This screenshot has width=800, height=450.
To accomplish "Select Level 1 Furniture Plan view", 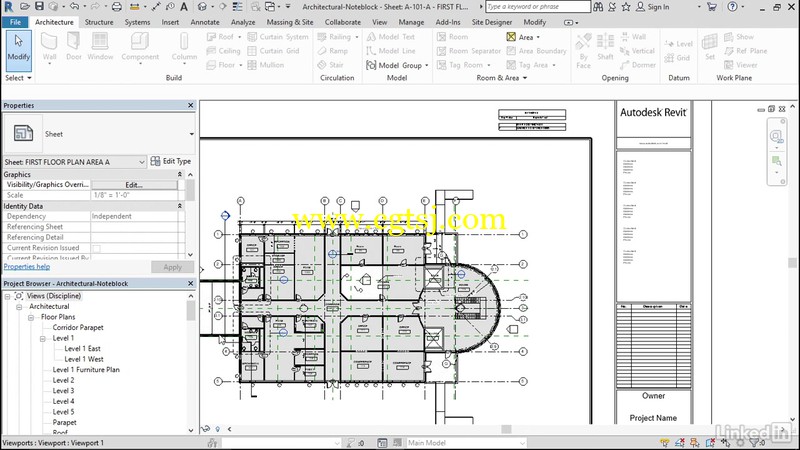I will [x=86, y=370].
